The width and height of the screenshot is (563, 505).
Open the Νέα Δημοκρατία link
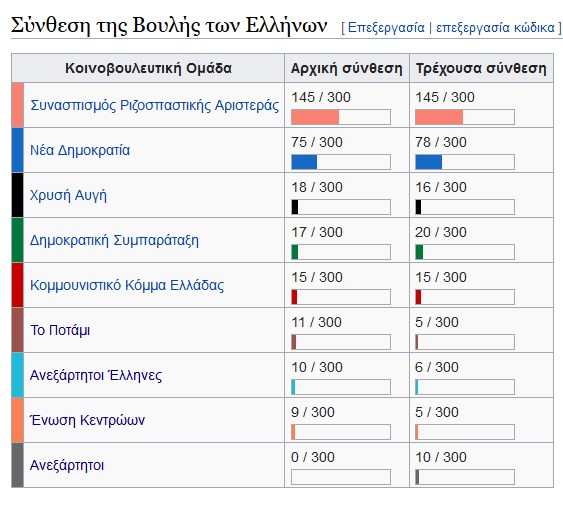(80, 150)
